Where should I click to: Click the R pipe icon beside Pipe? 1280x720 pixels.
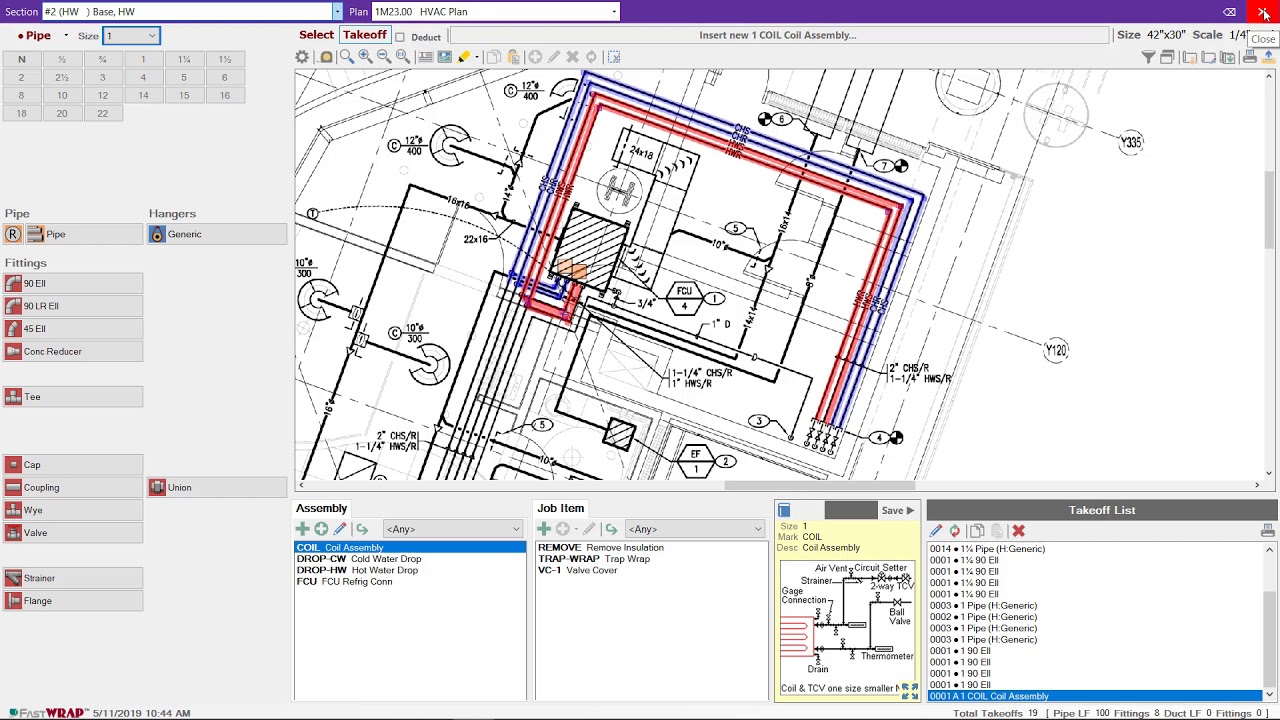[x=13, y=234]
